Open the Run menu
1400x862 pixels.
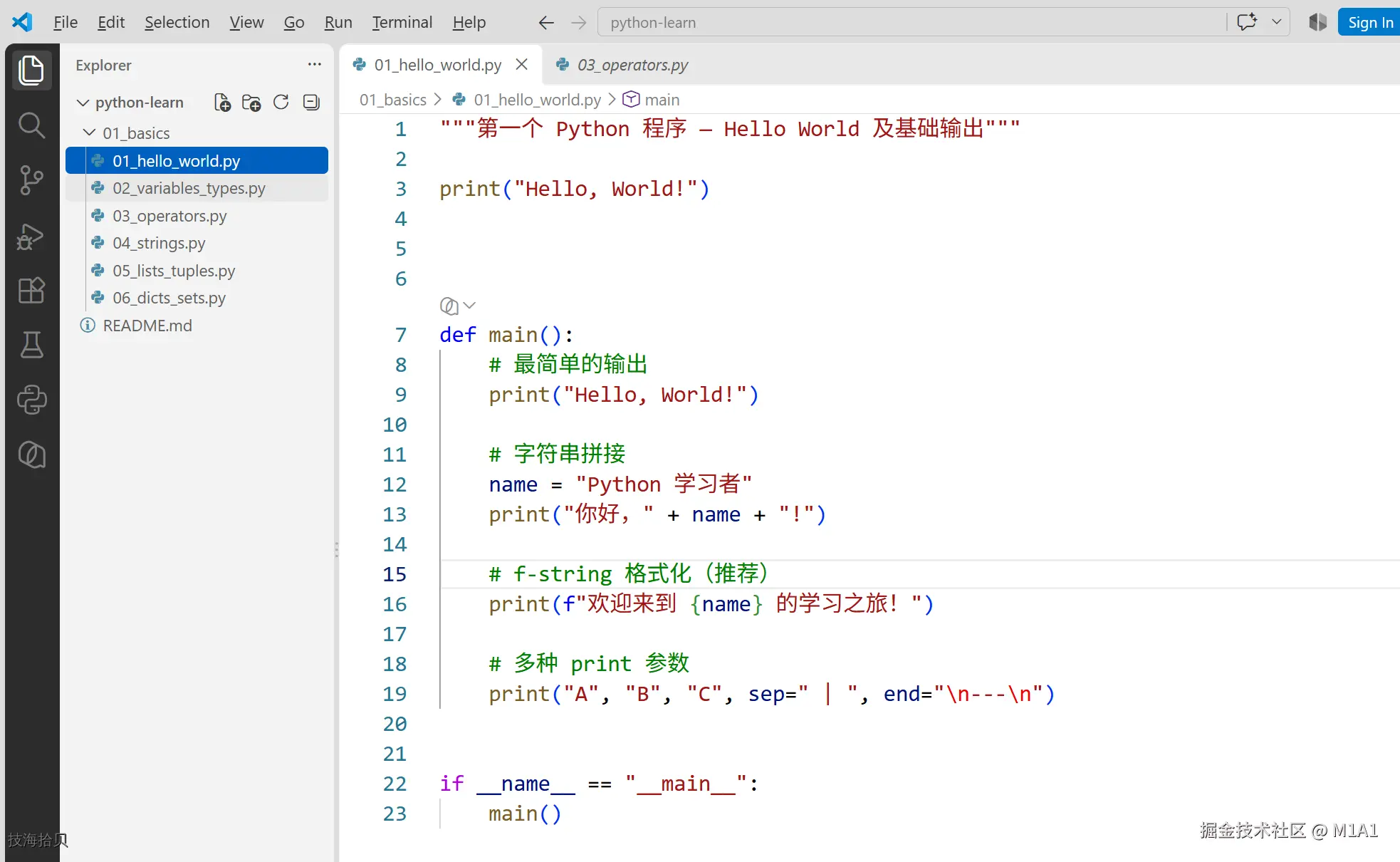338,23
